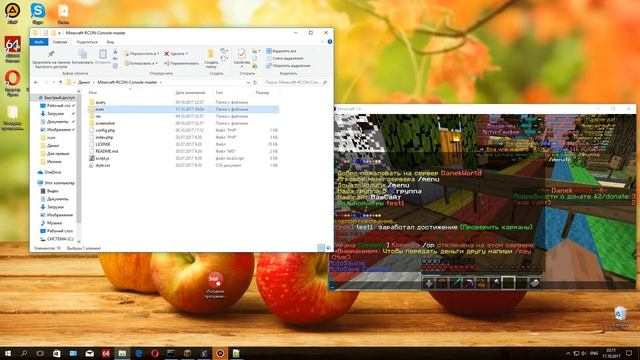Open Properties (Свойства) from the ribbon
The width and height of the screenshot is (640, 360).
[242, 57]
